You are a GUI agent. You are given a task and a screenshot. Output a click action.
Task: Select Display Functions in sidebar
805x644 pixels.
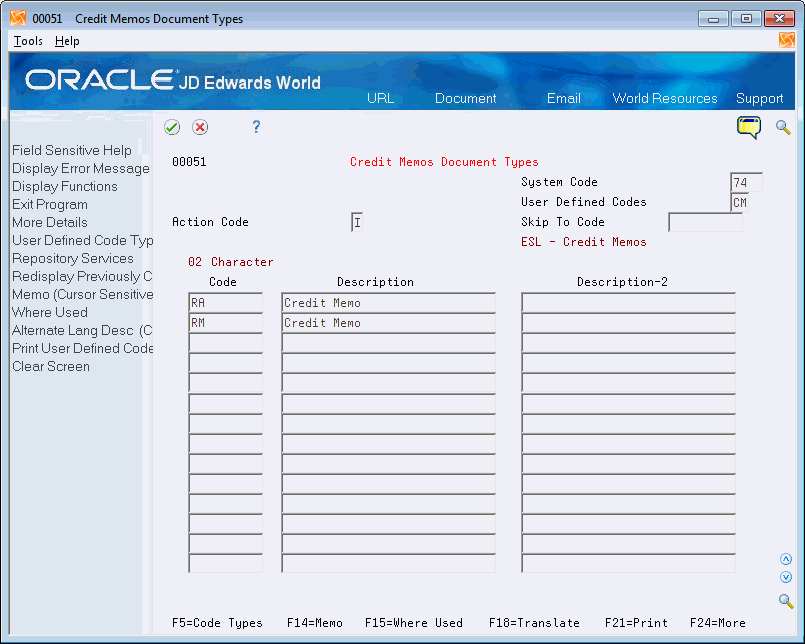[65, 186]
